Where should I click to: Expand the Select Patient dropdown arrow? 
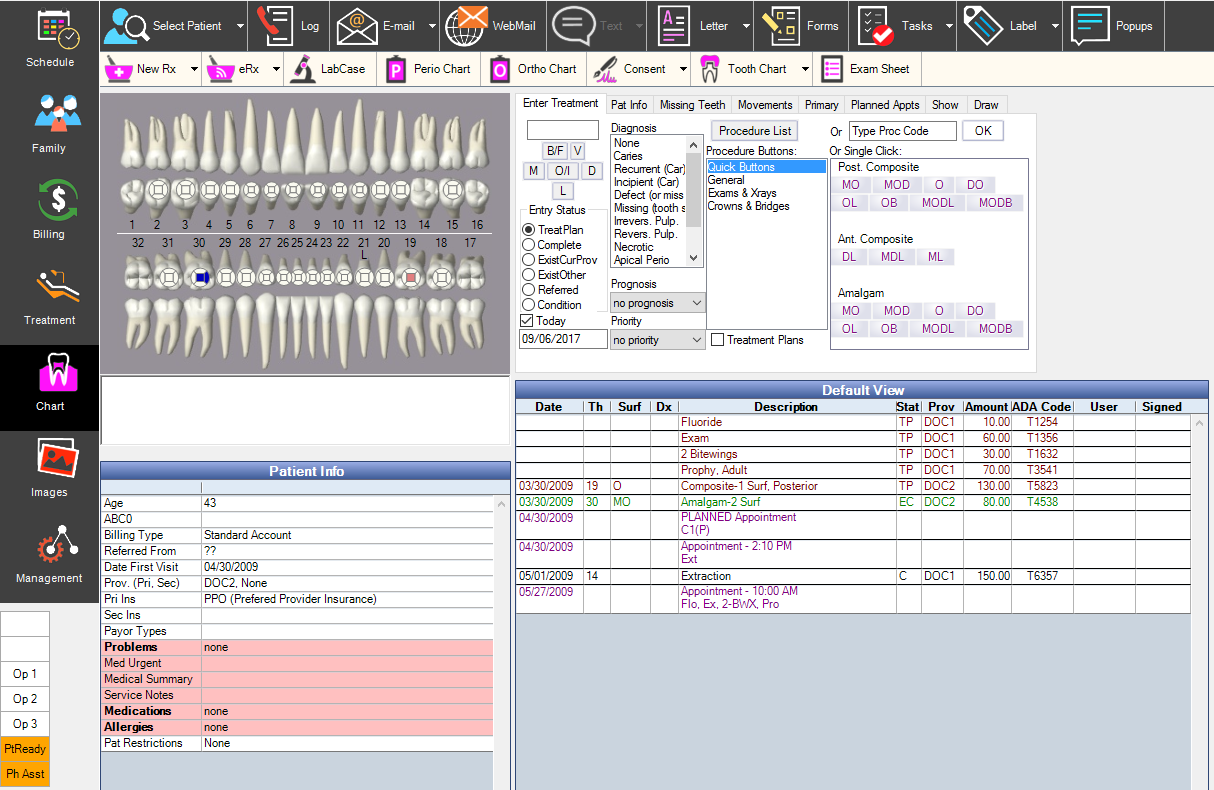click(241, 27)
